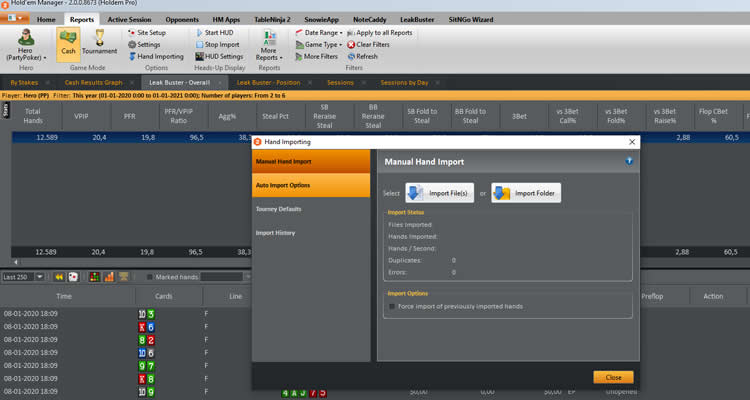Click the Close button in Hand Importing
750x400 pixels.
click(x=613, y=377)
